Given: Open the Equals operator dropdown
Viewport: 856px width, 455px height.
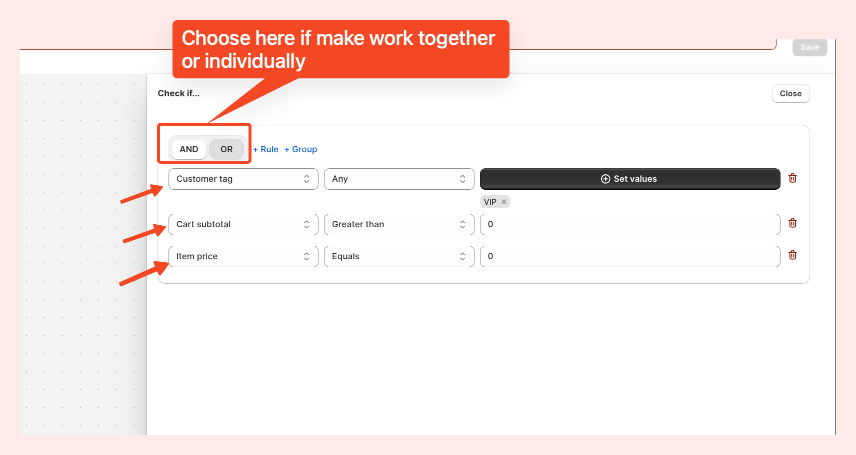Looking at the screenshot, I should (x=398, y=256).
